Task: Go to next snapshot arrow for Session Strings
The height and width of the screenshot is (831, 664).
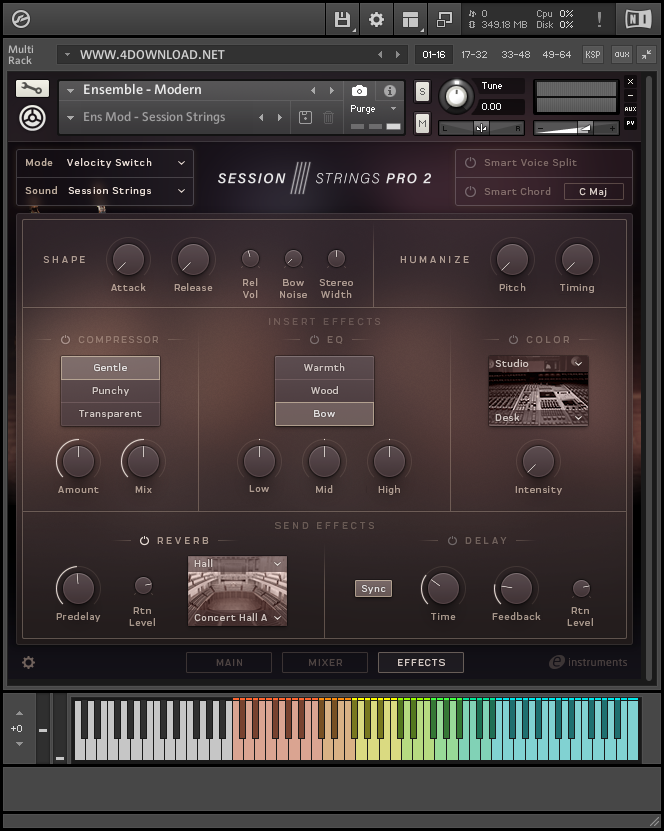Action: pos(280,117)
